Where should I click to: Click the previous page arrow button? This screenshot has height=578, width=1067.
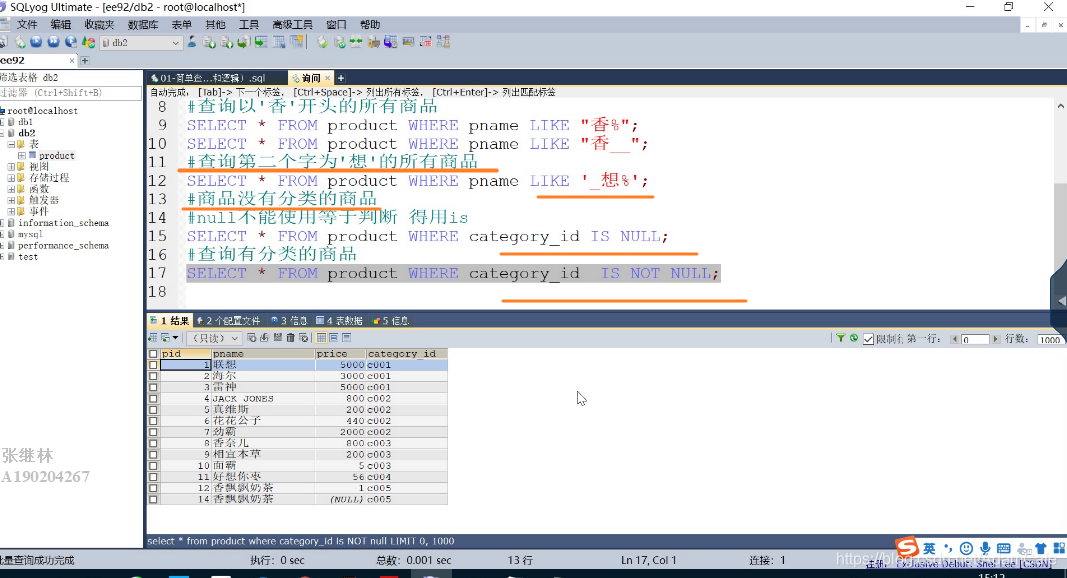coord(954,339)
